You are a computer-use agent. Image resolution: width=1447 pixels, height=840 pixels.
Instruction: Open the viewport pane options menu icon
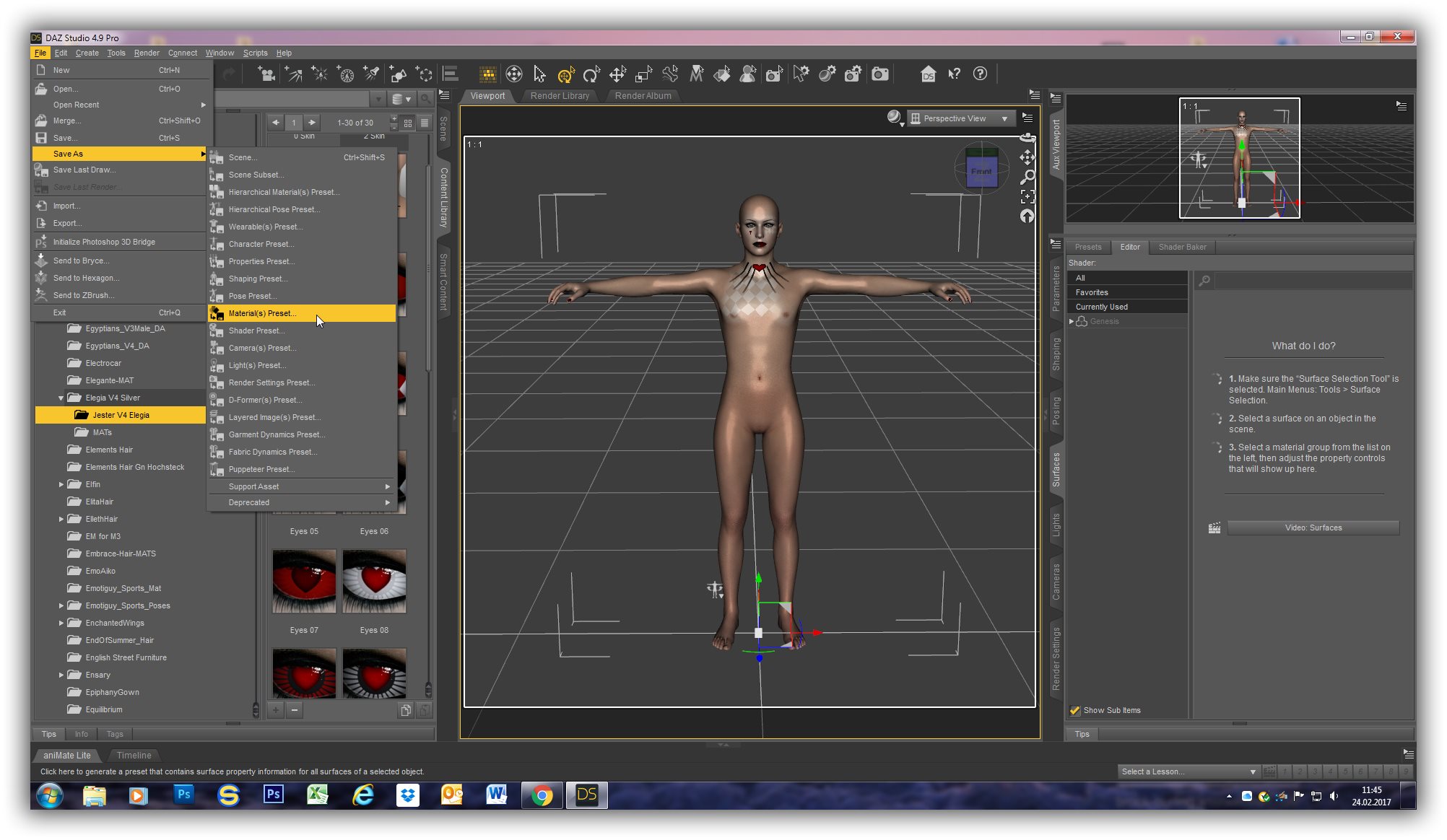point(1027,118)
